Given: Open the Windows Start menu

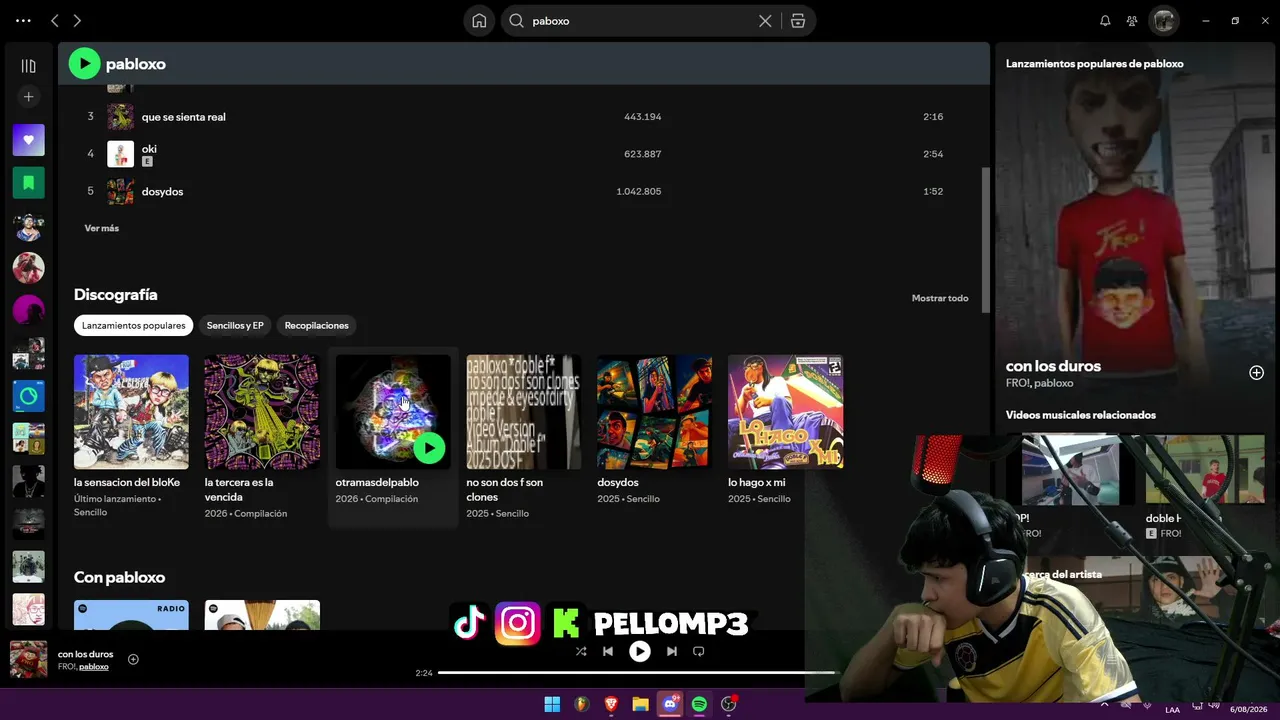Looking at the screenshot, I should click(x=552, y=704).
